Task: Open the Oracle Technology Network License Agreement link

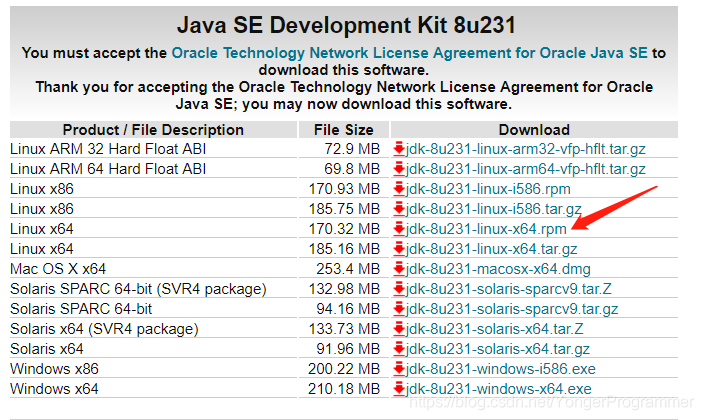Action: 409,53
